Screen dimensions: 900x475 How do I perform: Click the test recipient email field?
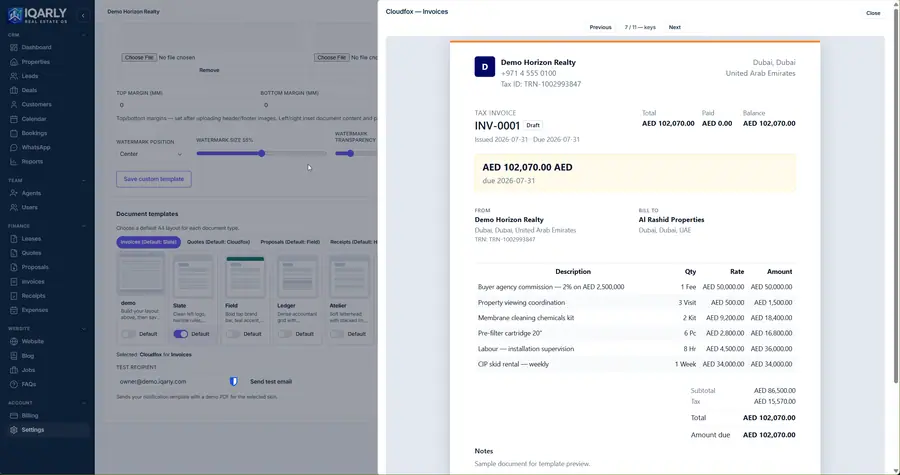(x=170, y=381)
